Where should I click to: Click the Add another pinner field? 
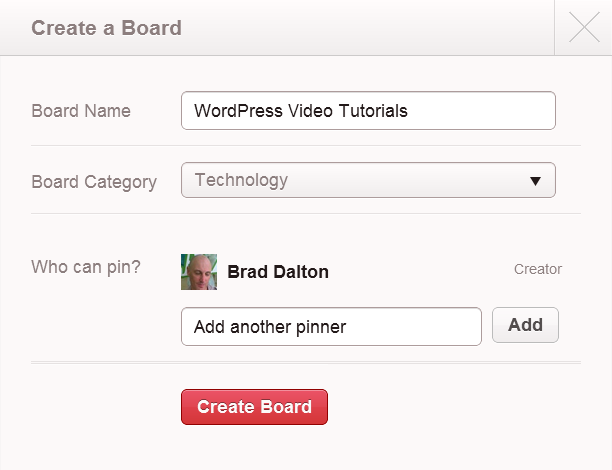click(332, 326)
